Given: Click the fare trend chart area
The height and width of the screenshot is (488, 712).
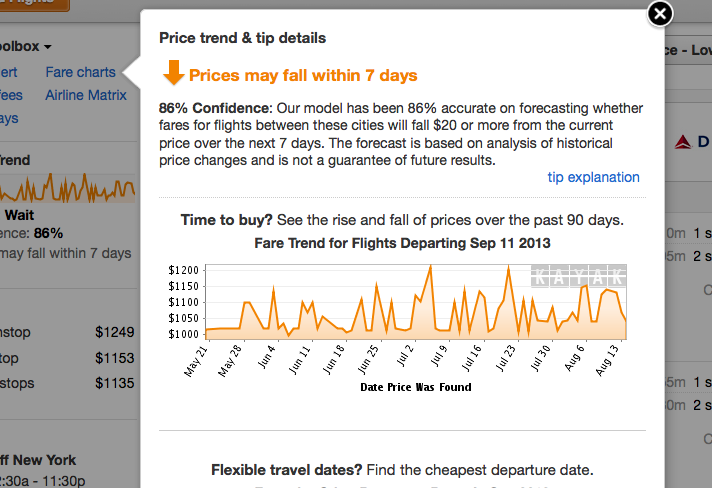Looking at the screenshot, I should coord(415,302).
